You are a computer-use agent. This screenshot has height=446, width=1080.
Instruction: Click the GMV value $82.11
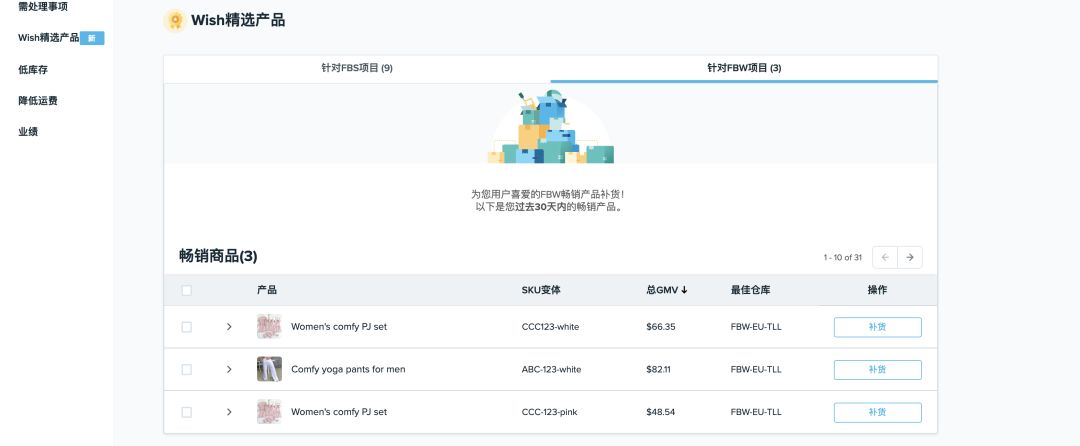(658, 370)
